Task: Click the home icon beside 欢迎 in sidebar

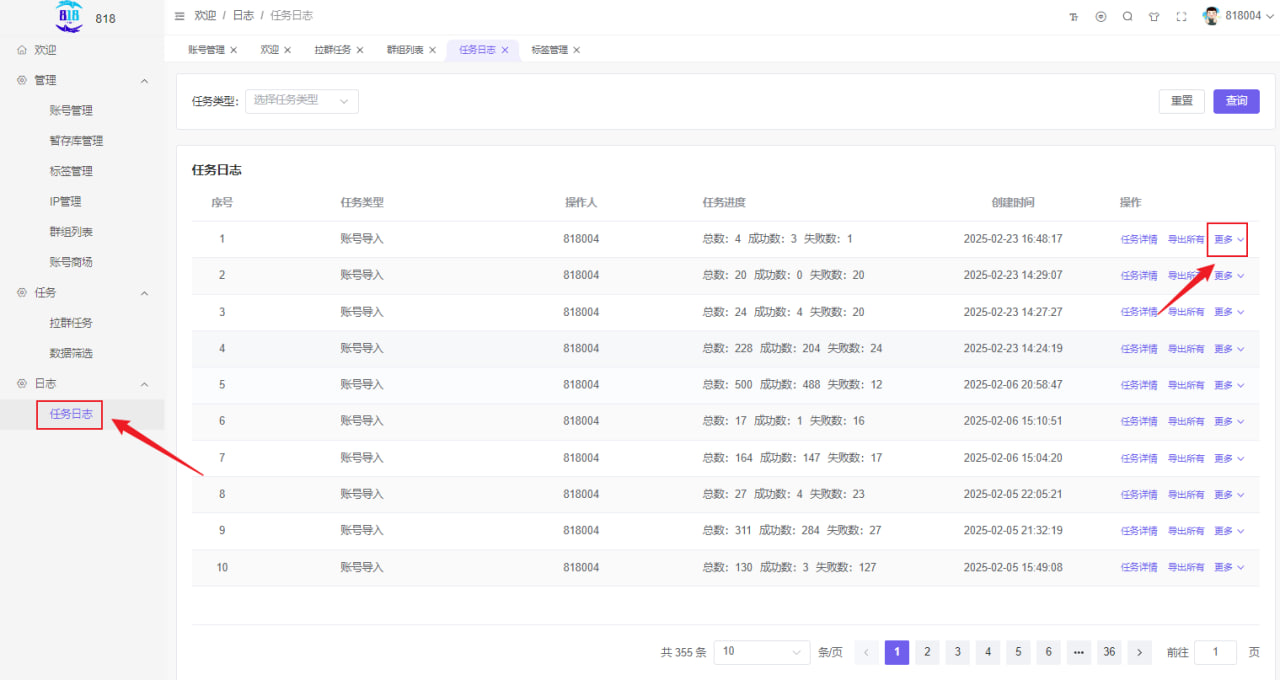Action: point(22,49)
